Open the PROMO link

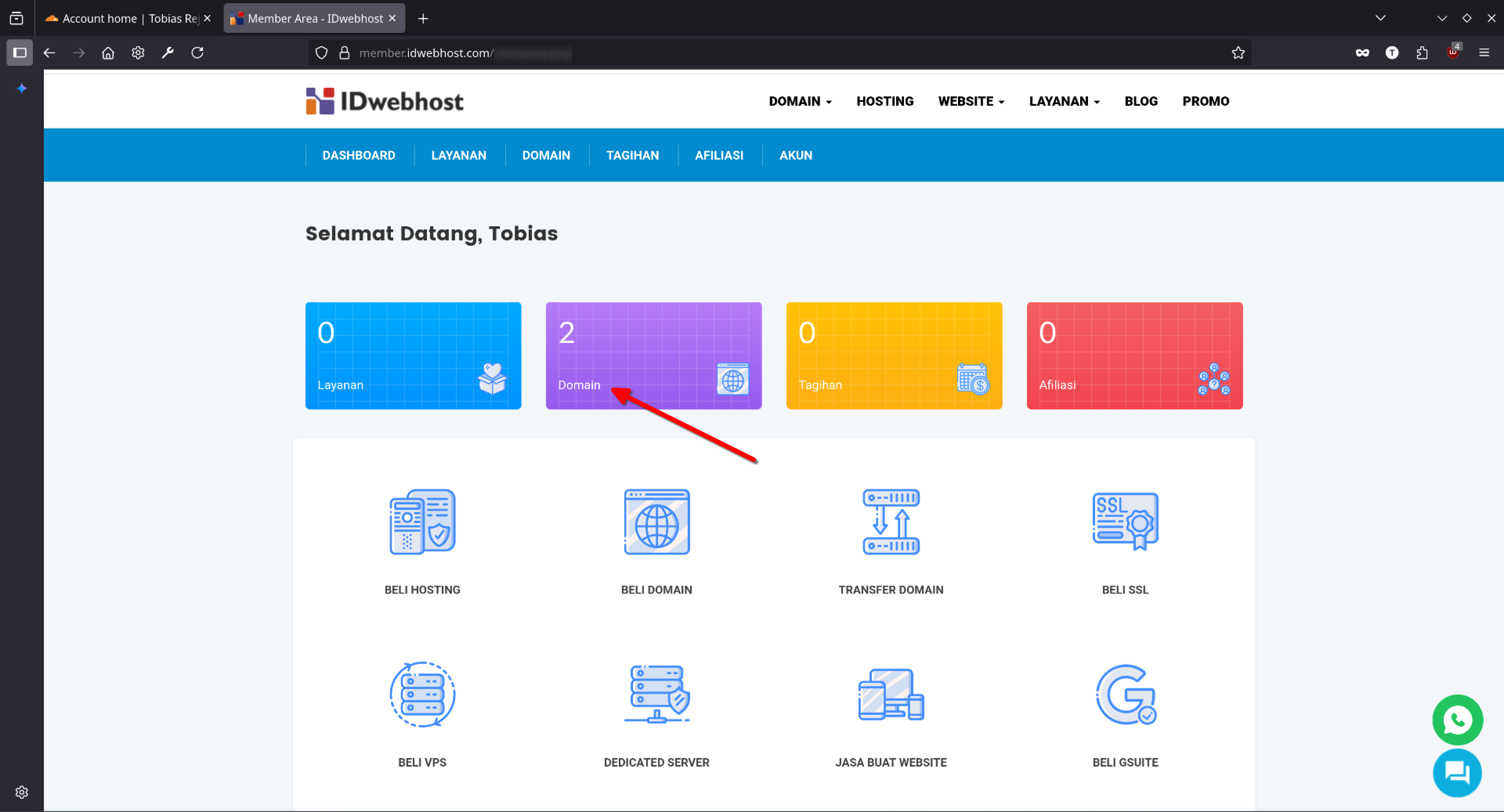coord(1205,101)
